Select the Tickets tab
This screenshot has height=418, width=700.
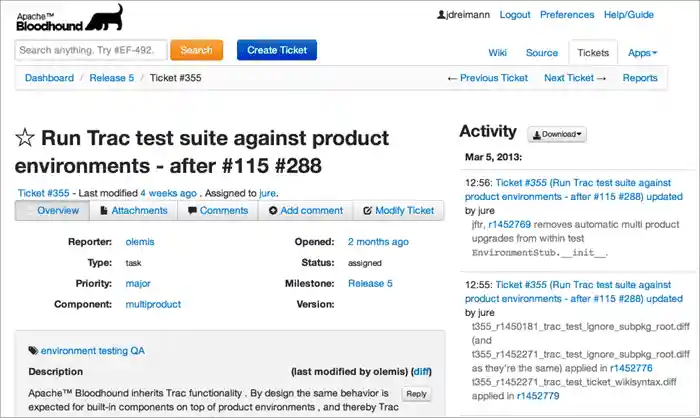point(593,53)
